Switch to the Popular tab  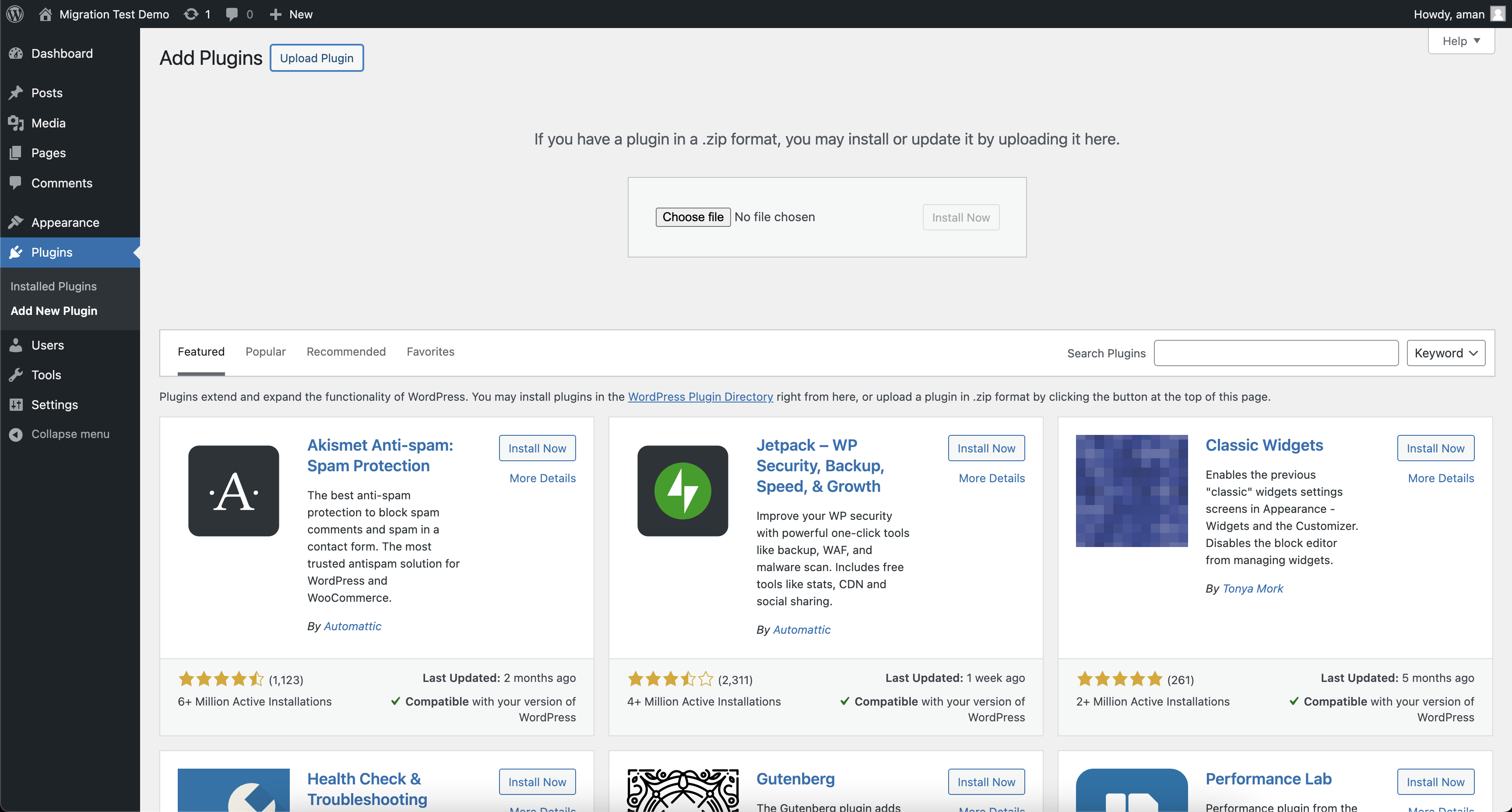tap(265, 352)
